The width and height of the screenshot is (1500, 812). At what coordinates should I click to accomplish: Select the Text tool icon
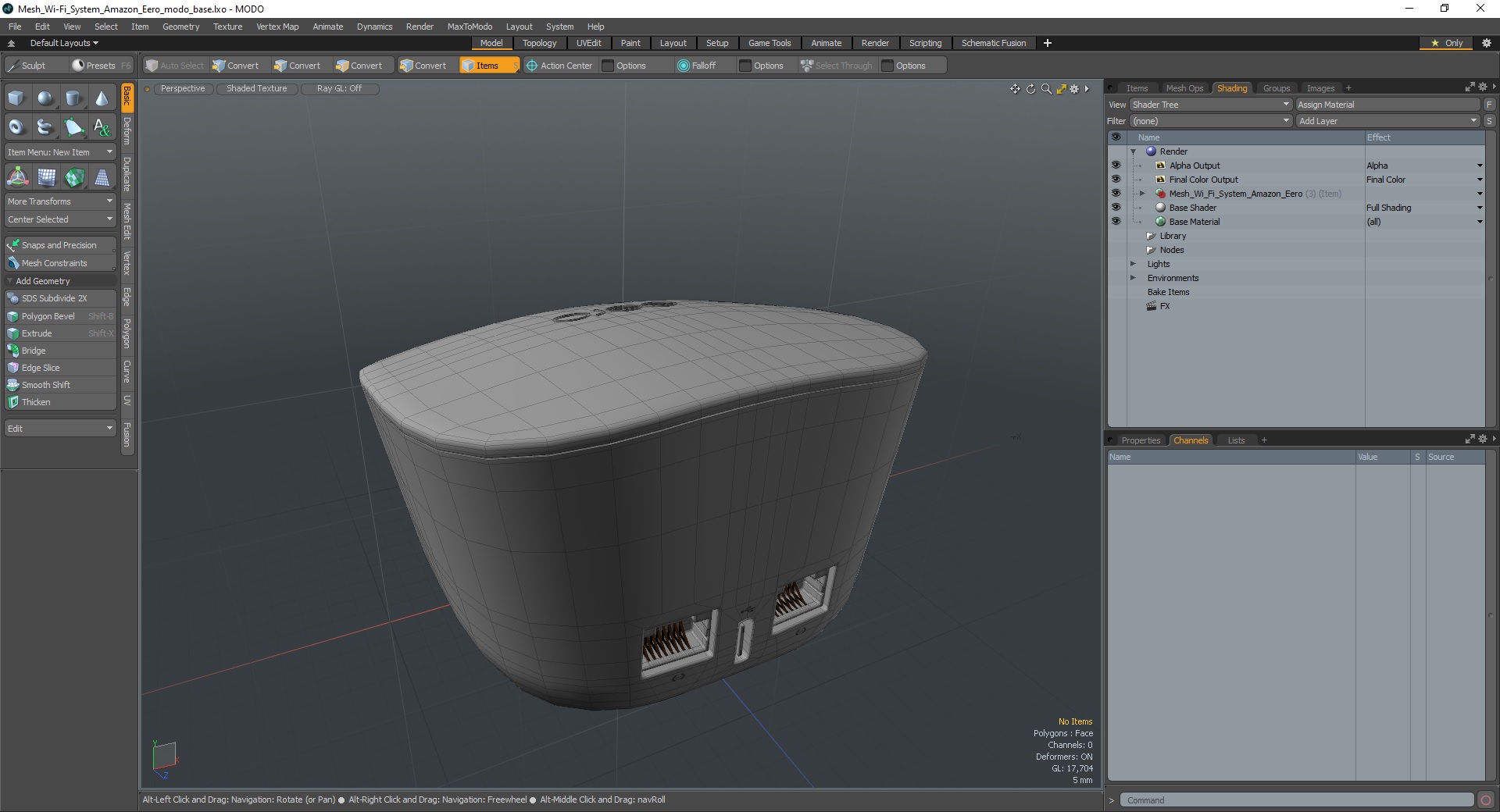[102, 126]
